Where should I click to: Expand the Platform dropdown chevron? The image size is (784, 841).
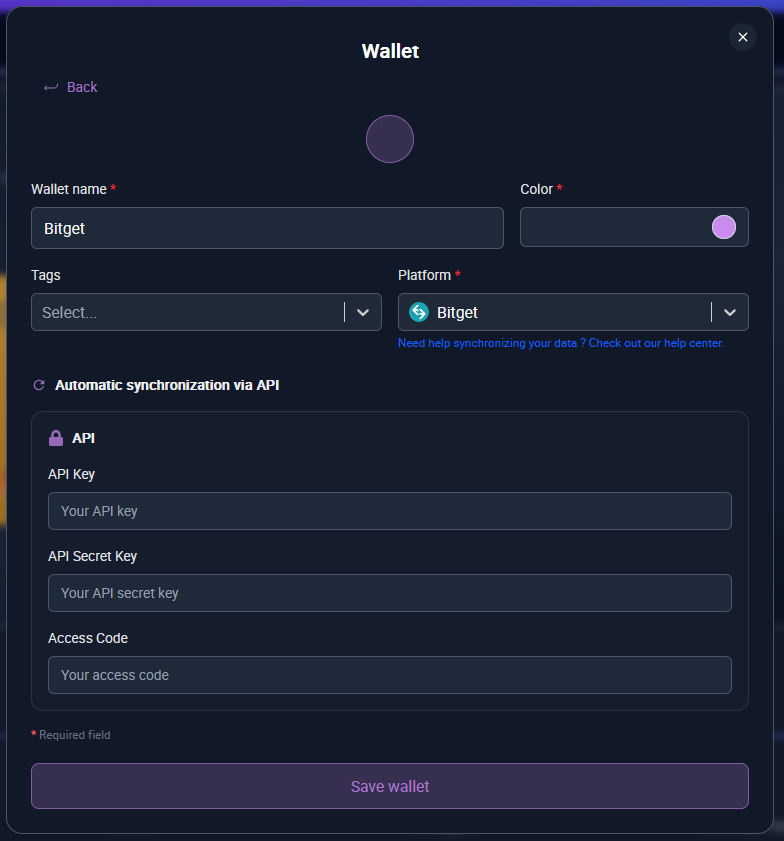(730, 312)
